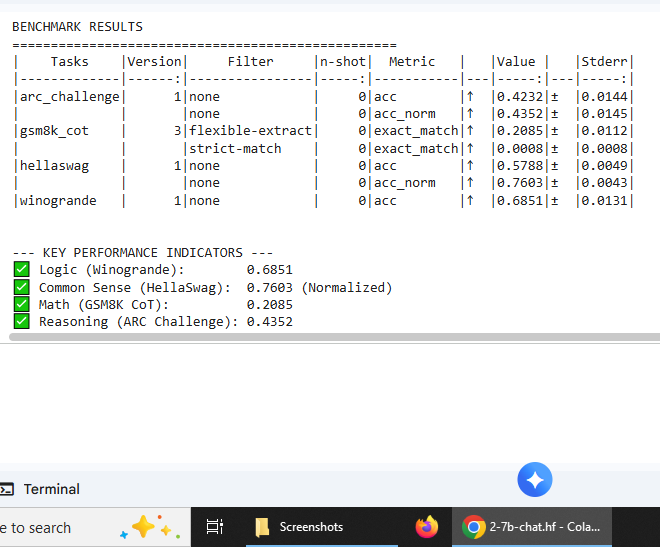Click the gsm8k_cot flexible-extract value 0.2085
This screenshot has width=660, height=547.
point(516,131)
